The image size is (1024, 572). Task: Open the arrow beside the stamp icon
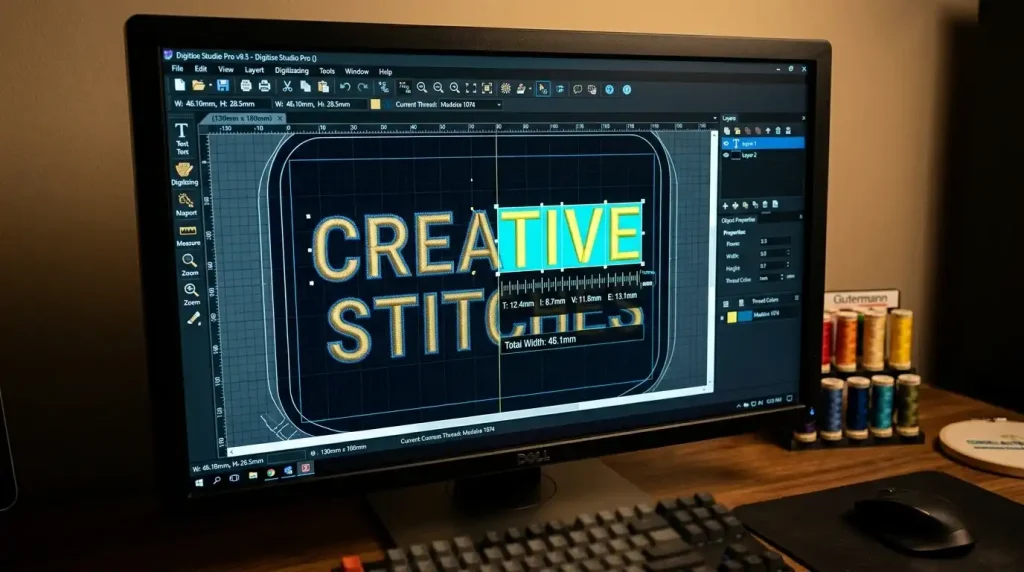click(530, 89)
